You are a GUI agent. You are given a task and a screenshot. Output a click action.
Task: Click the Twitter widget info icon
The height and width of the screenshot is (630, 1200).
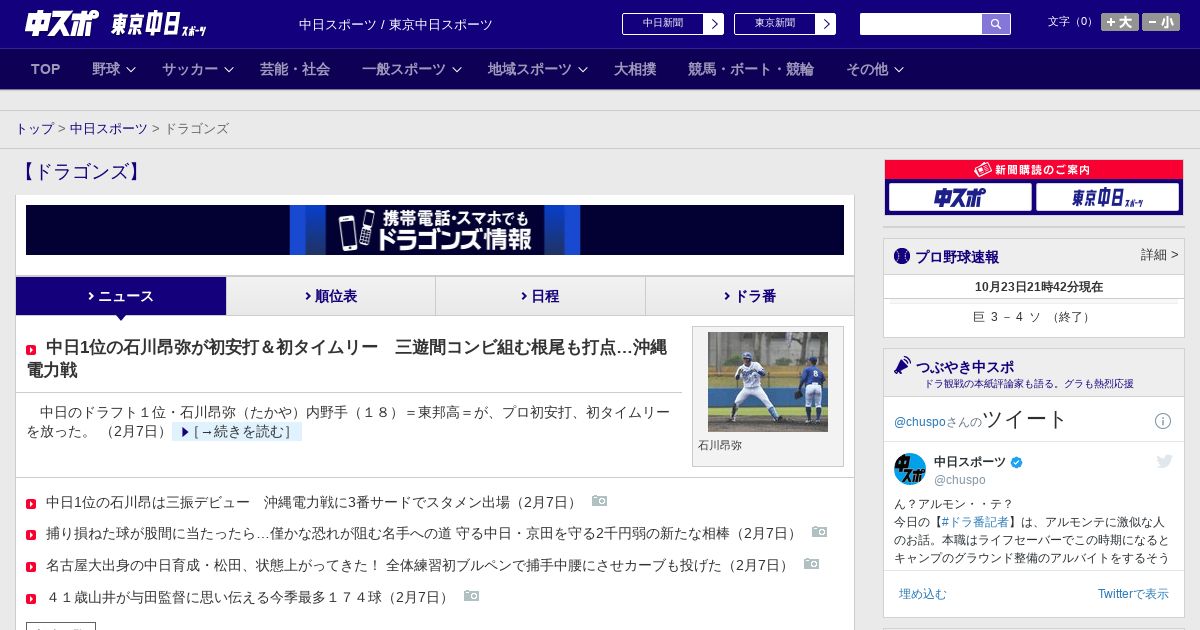[1163, 421]
